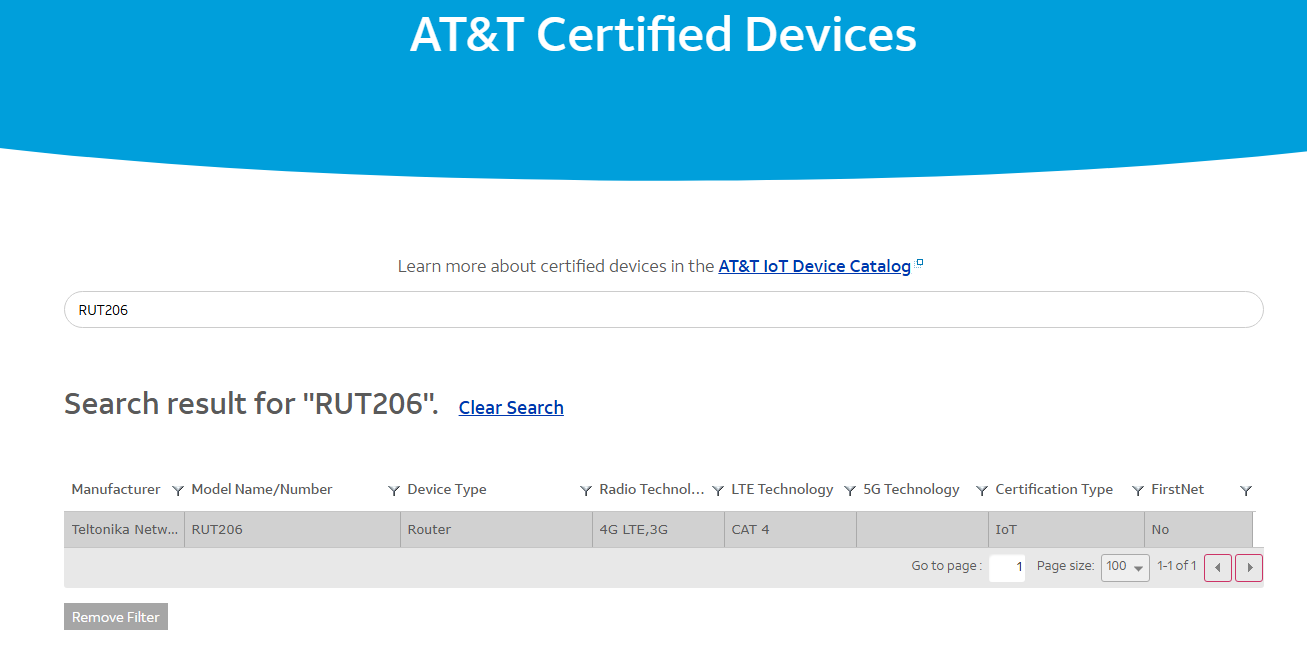The width and height of the screenshot is (1307, 651).
Task: Open filter for Certification Type column
Action: 1138,491
